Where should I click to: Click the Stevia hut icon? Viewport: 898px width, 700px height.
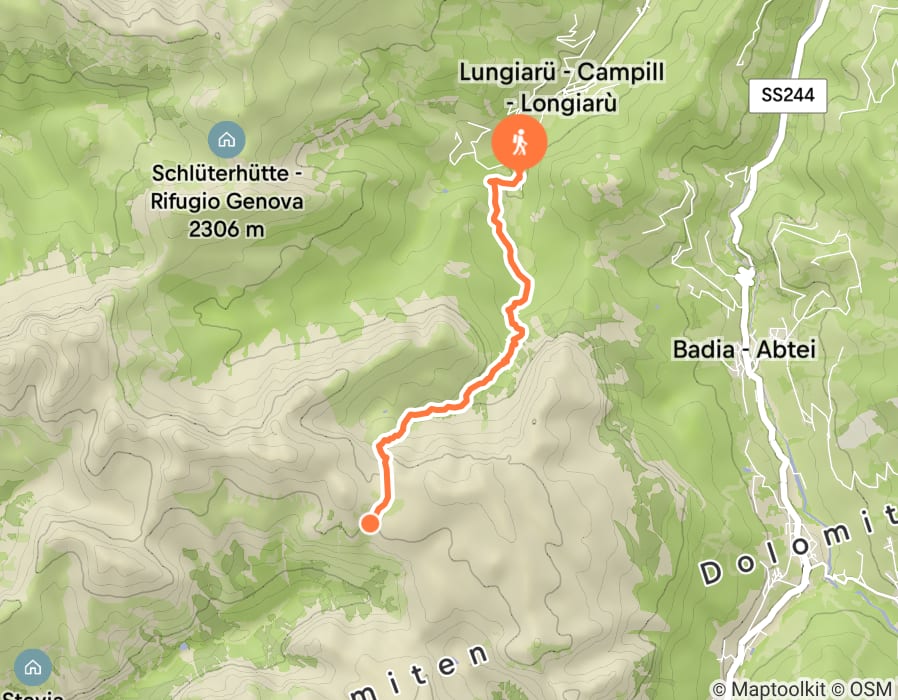click(x=33, y=667)
